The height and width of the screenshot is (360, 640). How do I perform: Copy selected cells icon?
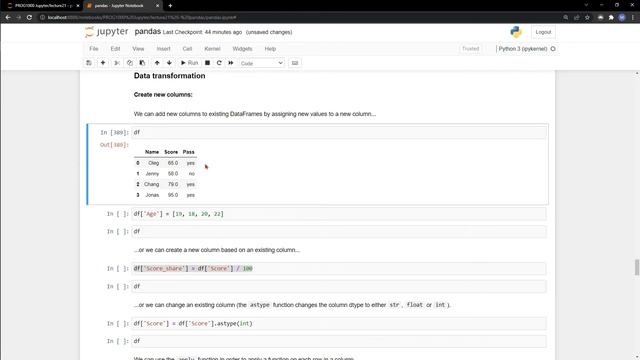point(129,63)
